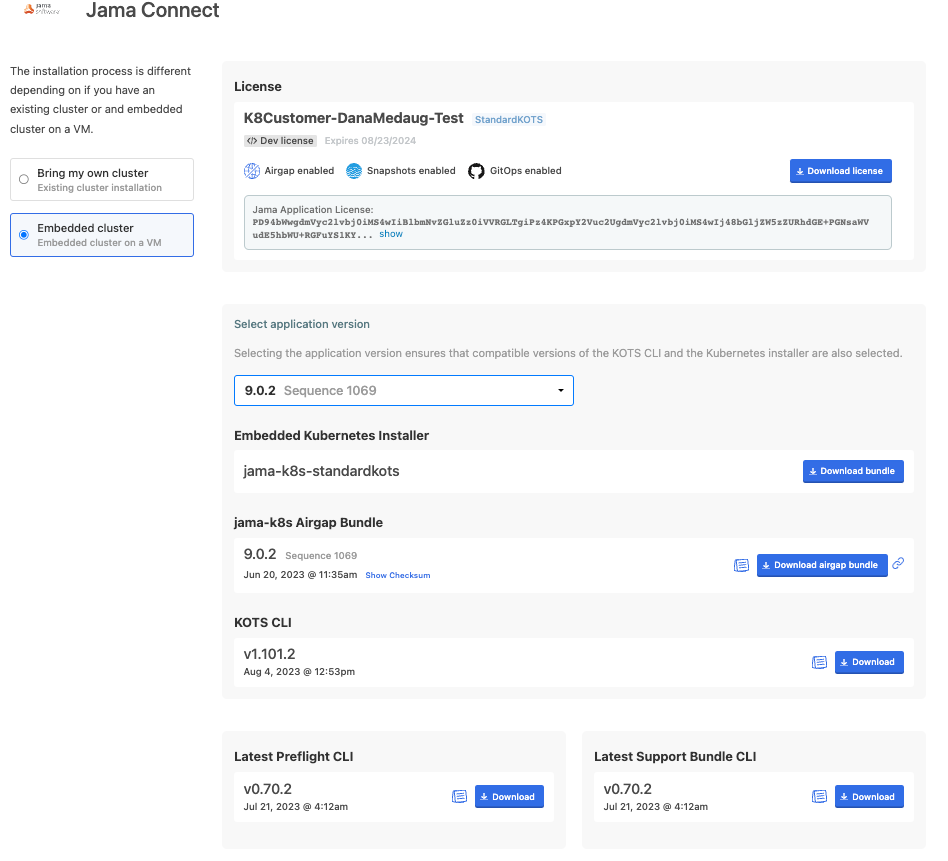Click the copy link icon next to airgap bundle
The height and width of the screenshot is (861, 948).
coord(897,565)
